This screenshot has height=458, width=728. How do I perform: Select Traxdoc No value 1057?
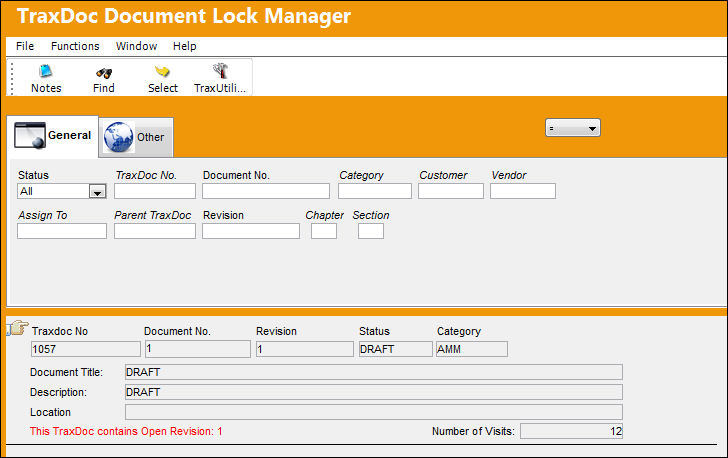tap(85, 349)
